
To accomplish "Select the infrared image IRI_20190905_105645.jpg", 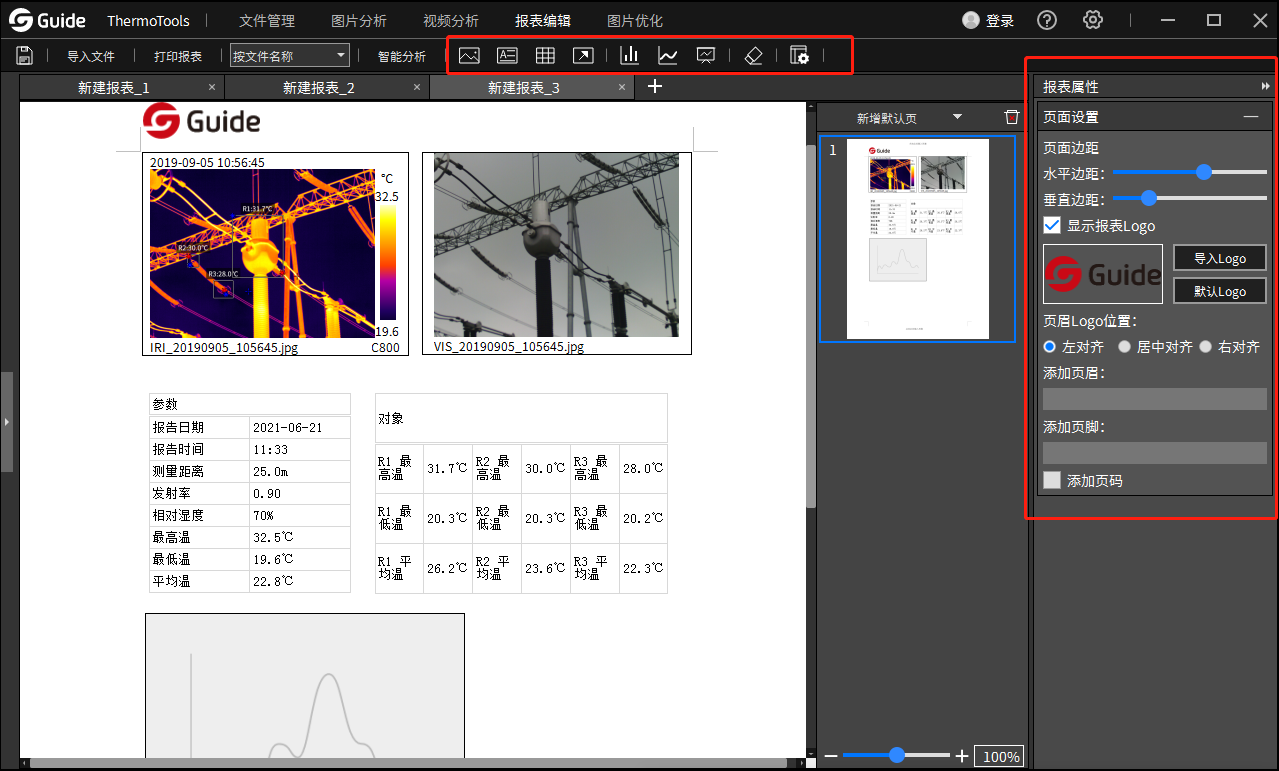I will (274, 253).
